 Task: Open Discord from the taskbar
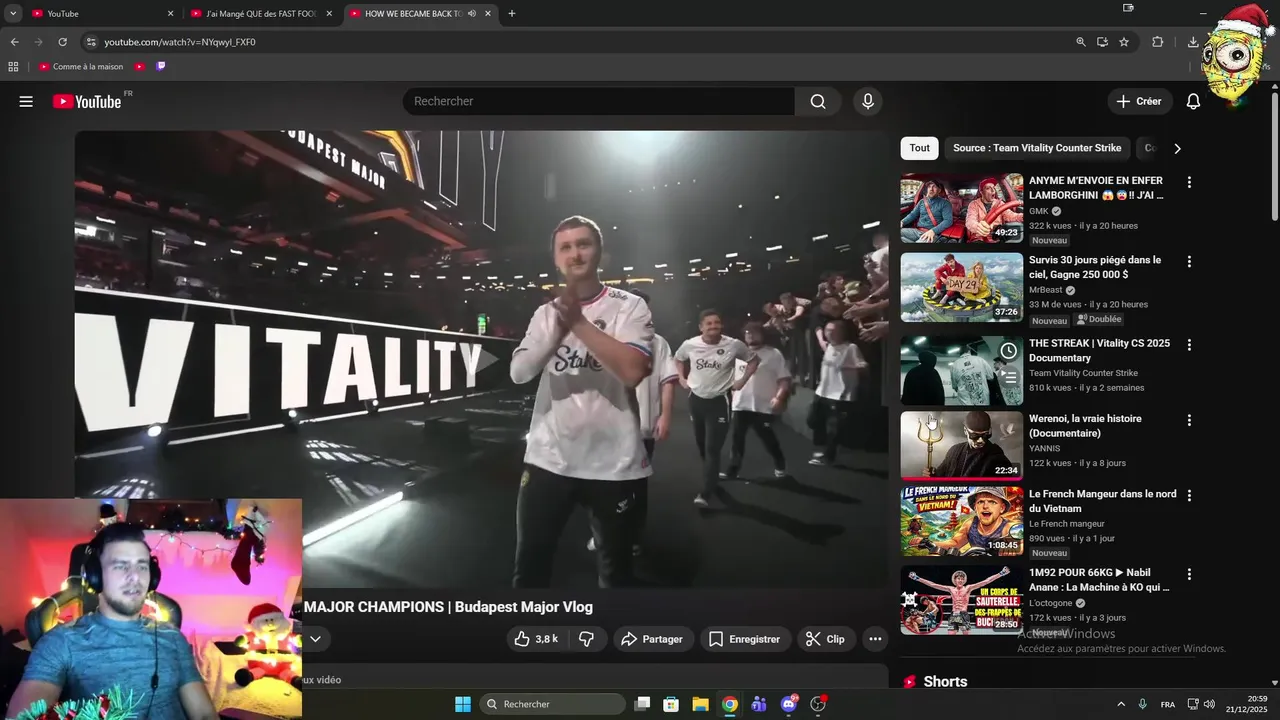click(x=789, y=704)
